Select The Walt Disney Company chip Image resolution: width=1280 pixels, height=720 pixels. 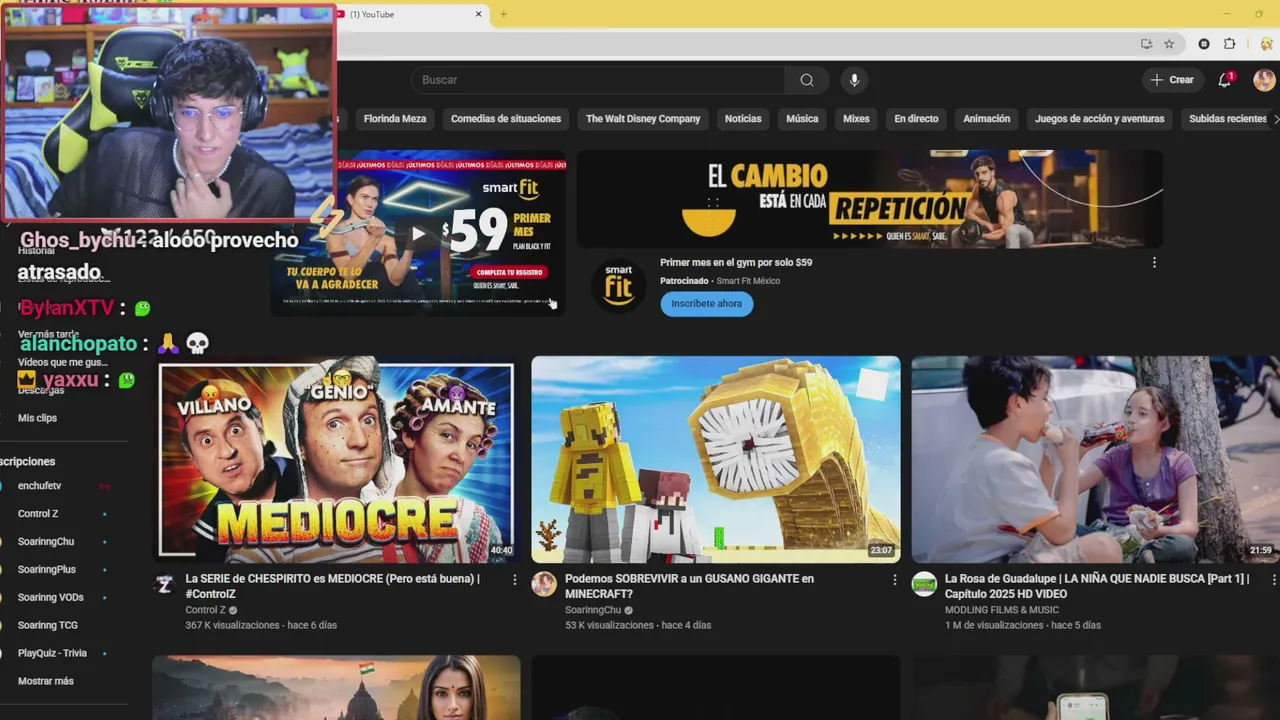pyautogui.click(x=643, y=119)
